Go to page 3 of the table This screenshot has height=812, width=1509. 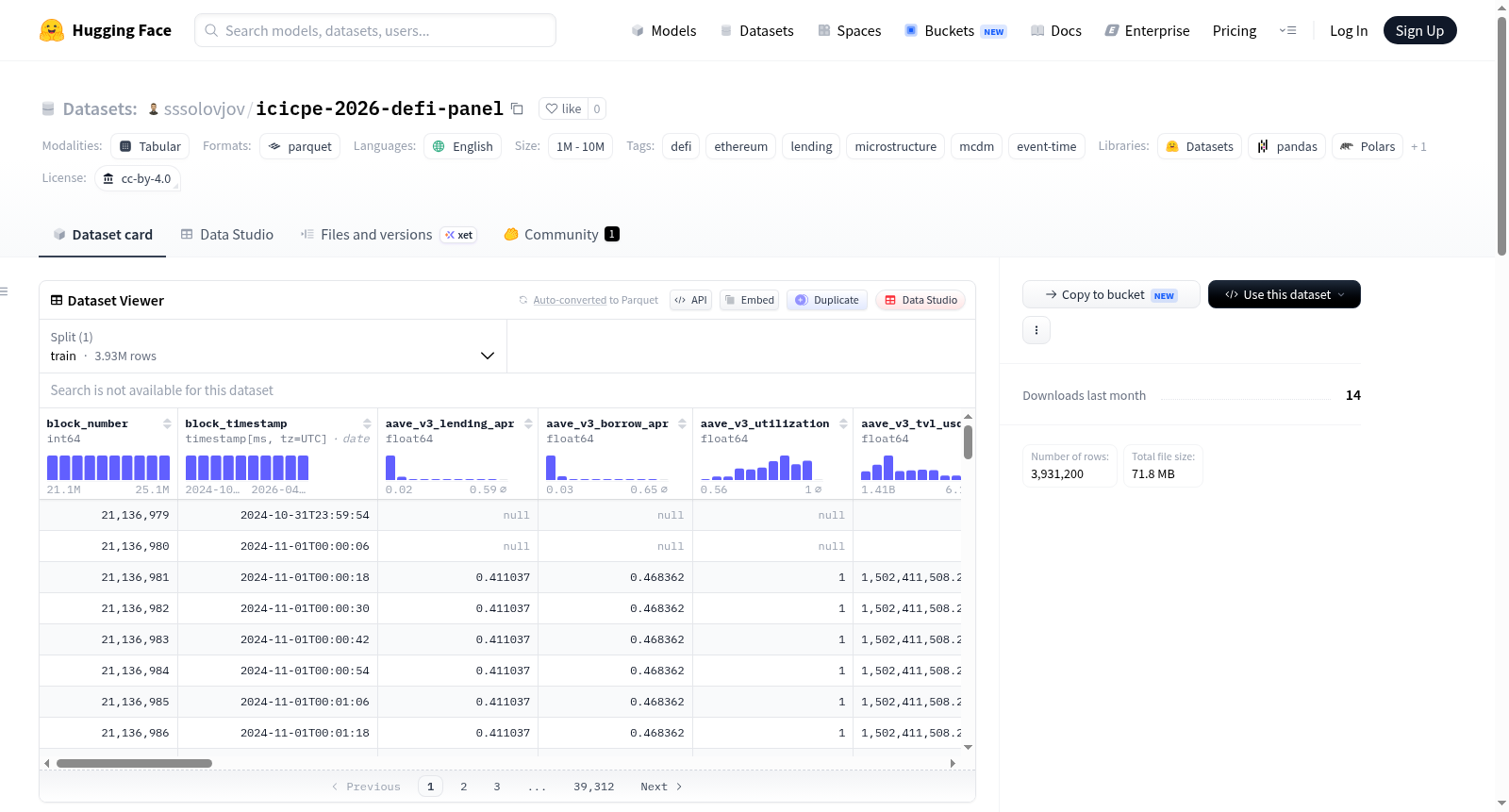497,787
